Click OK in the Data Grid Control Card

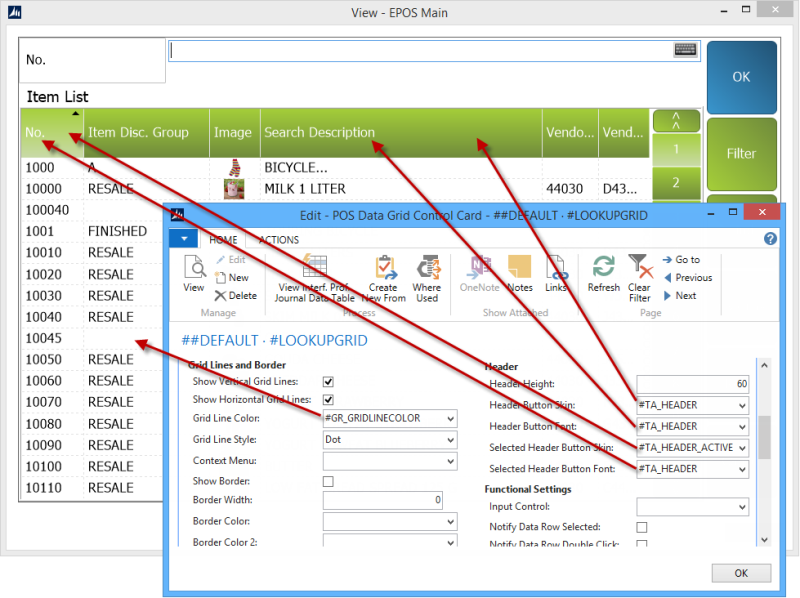(x=741, y=573)
